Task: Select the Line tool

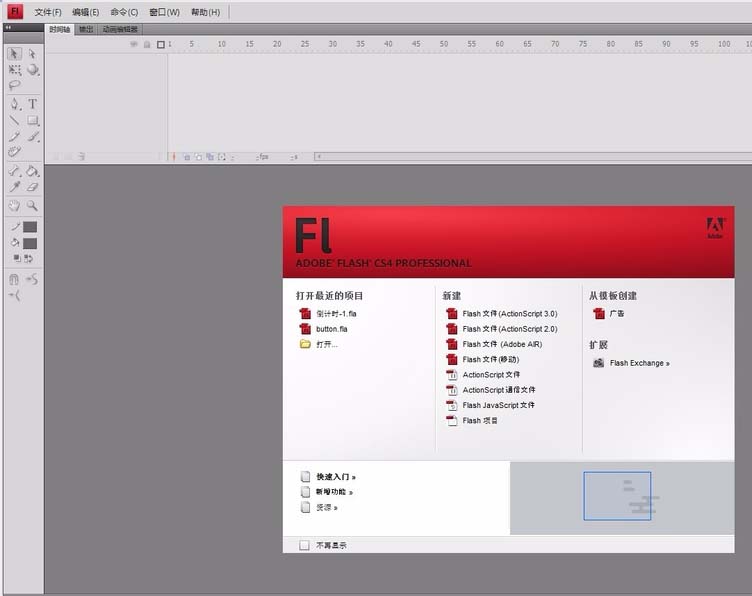Action: pos(14,120)
